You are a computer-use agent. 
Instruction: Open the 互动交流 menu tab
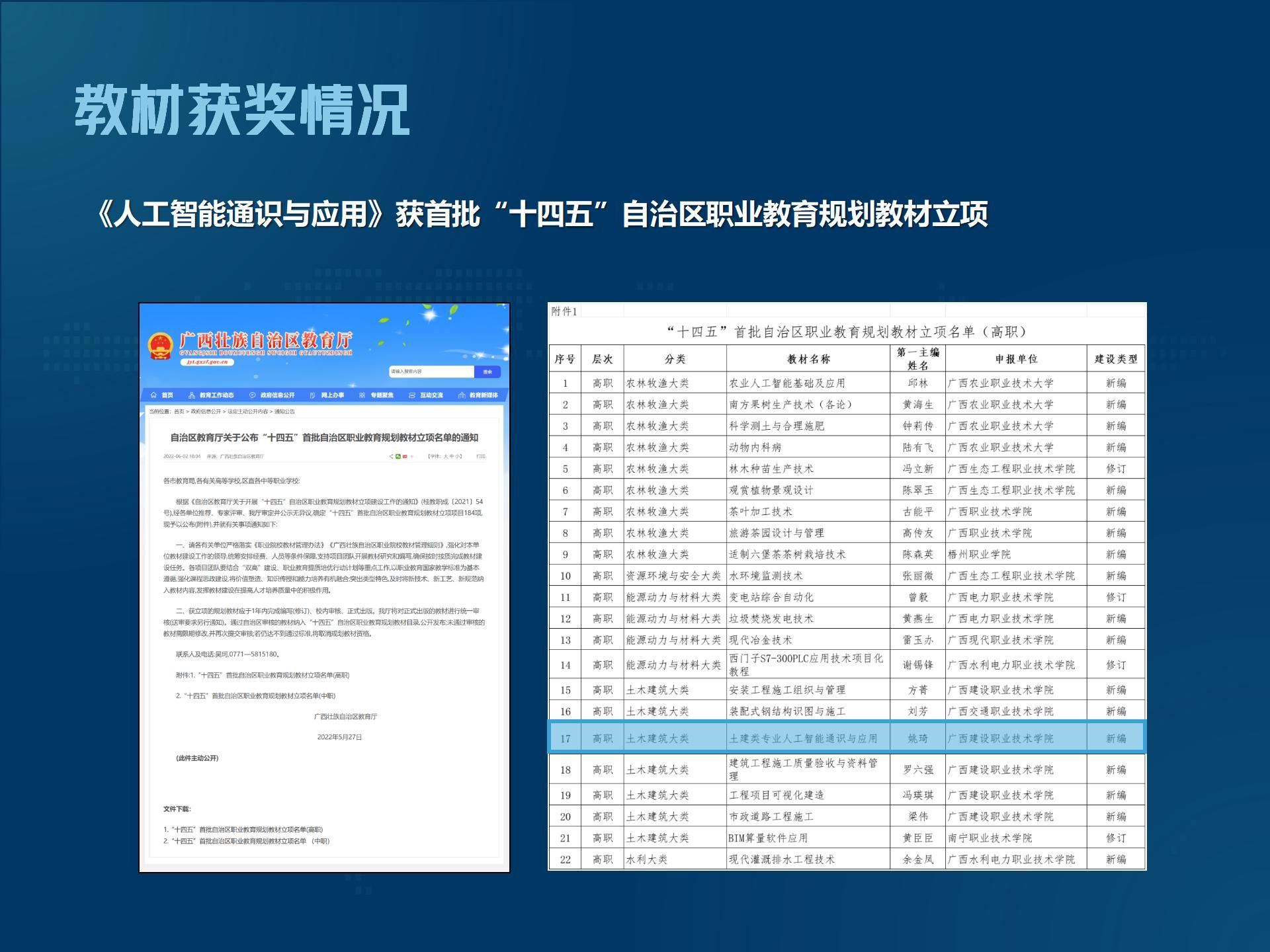(x=431, y=395)
